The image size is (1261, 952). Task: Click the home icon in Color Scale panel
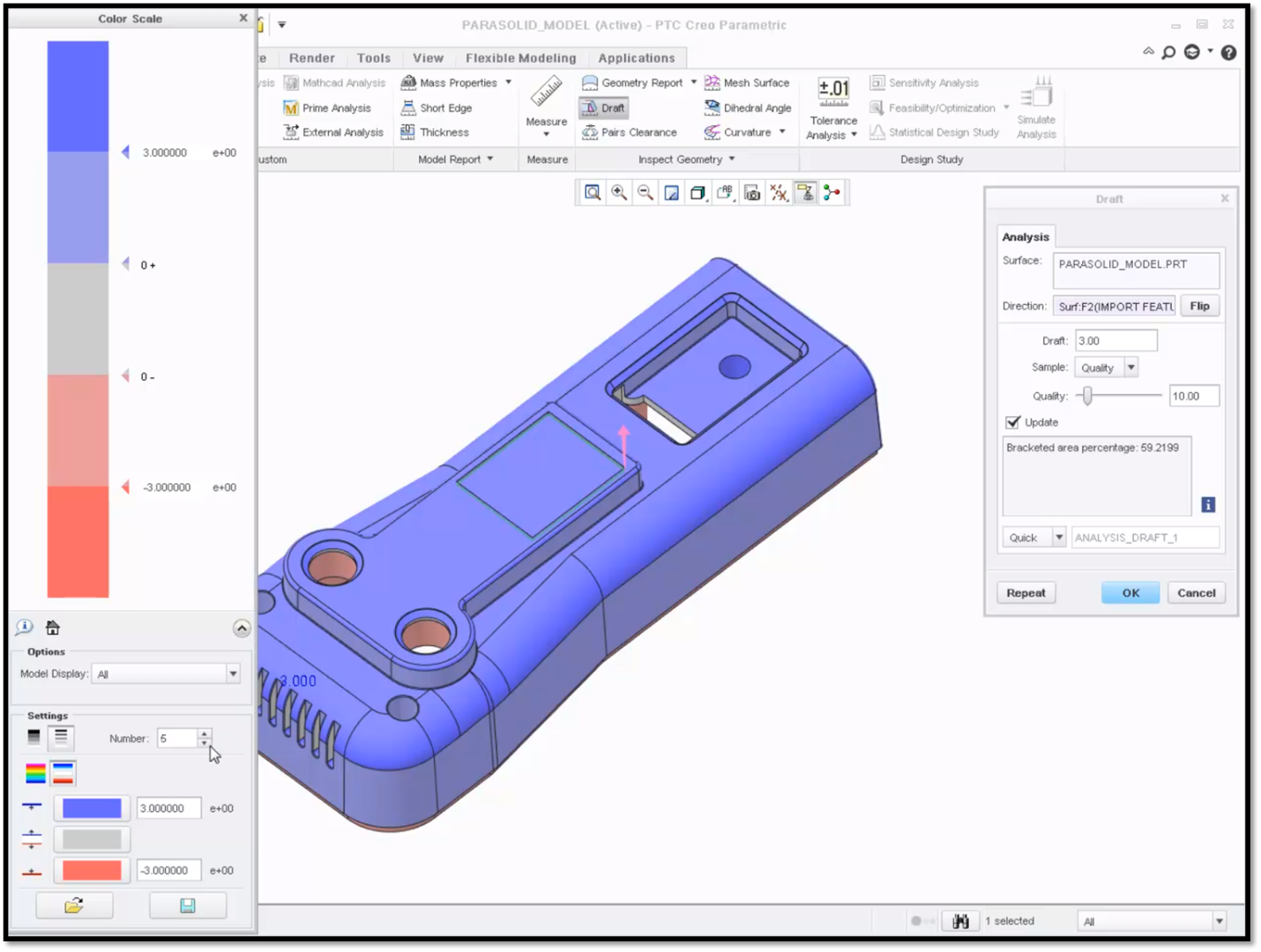click(53, 628)
